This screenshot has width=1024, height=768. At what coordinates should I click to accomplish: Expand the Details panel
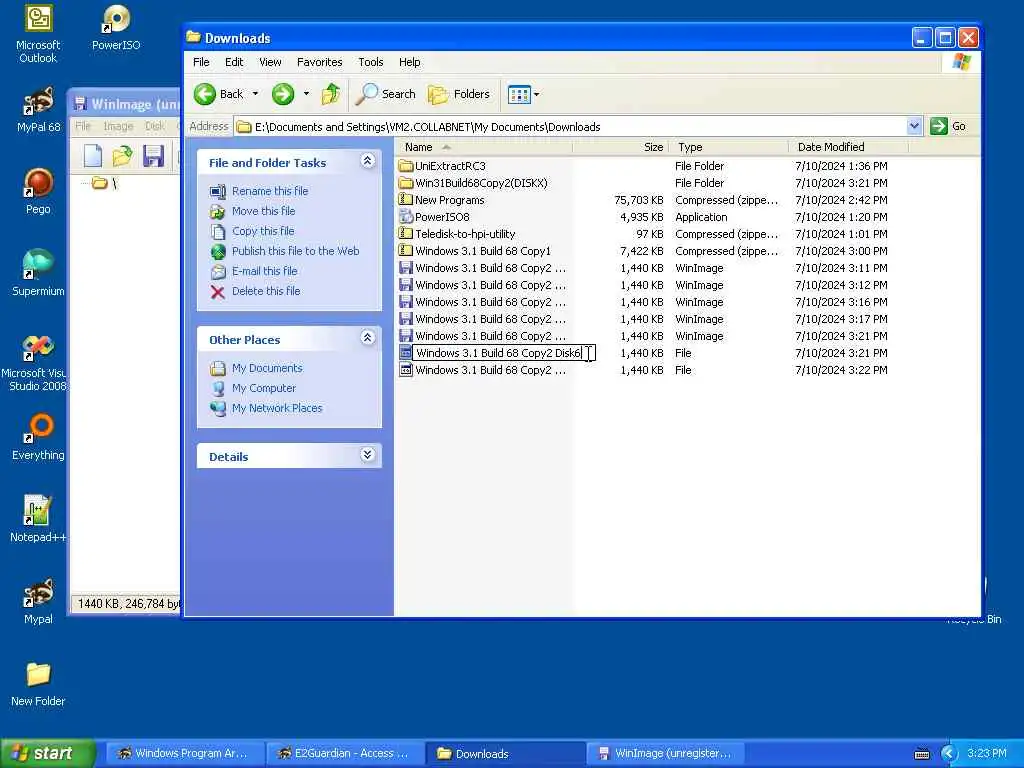[x=368, y=455]
